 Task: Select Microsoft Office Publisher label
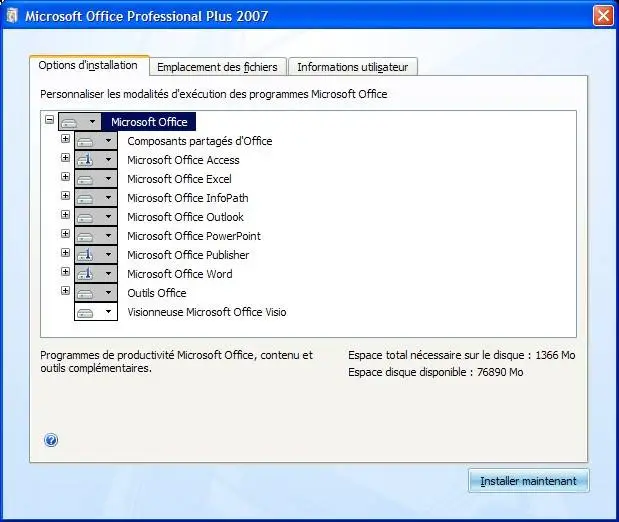point(188,255)
